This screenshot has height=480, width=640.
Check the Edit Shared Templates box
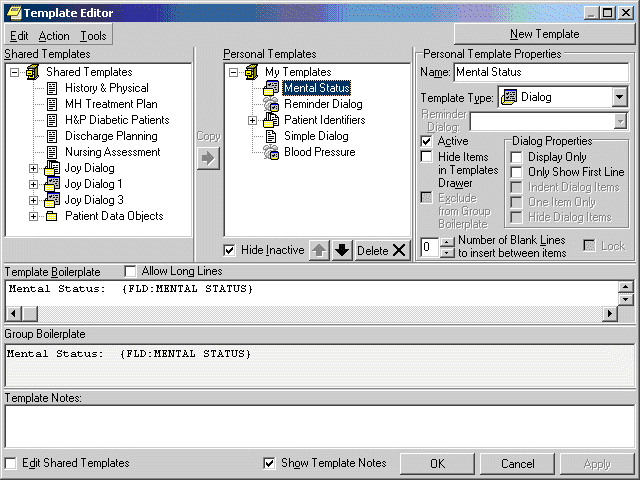coord(11,463)
